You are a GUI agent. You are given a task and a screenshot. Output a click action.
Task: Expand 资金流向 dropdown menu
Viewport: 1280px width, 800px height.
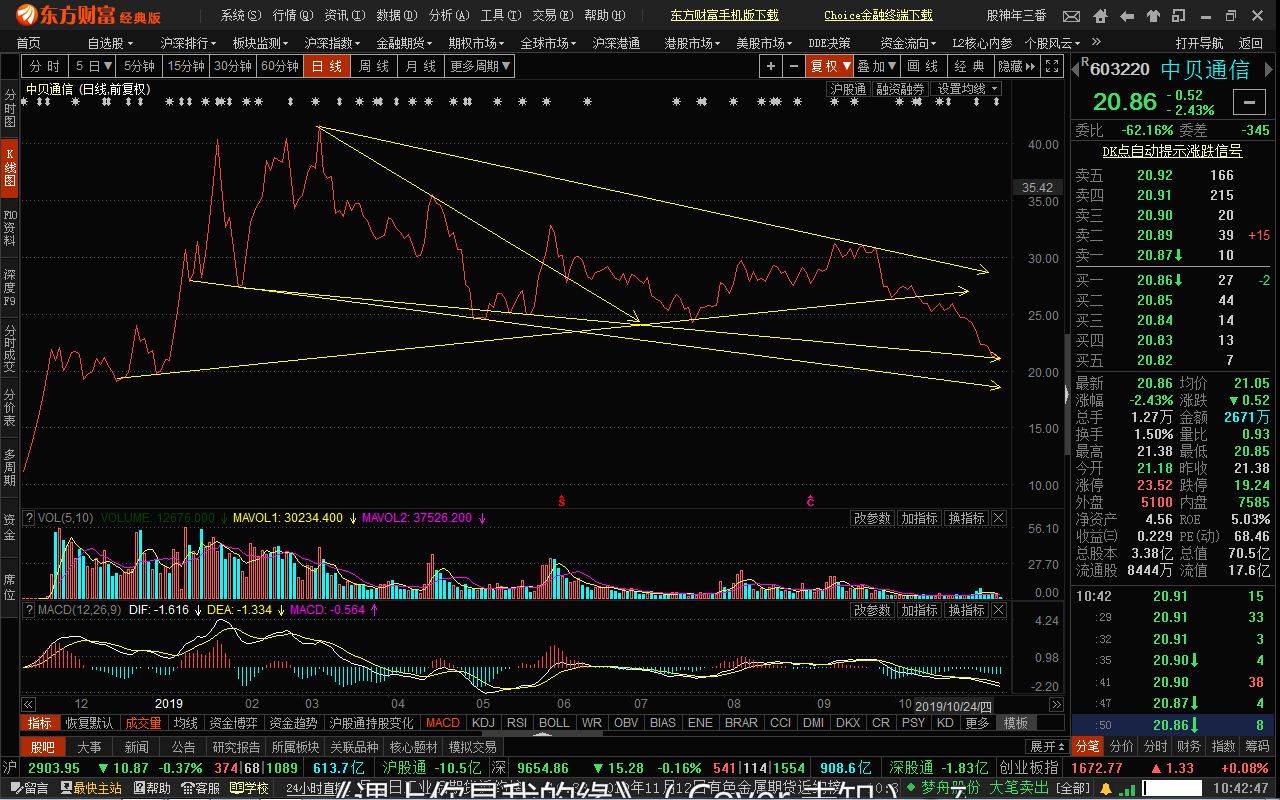[x=908, y=43]
